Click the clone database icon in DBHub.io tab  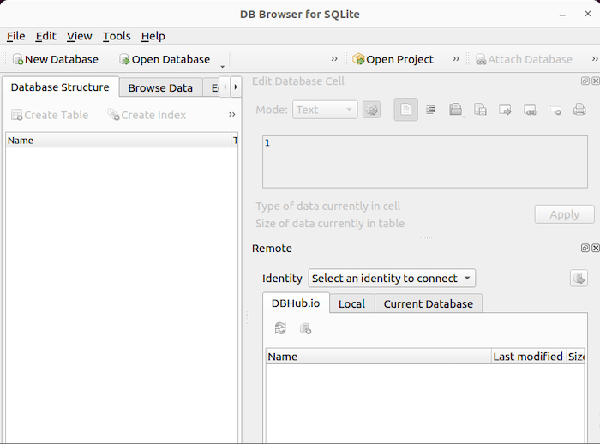(x=305, y=328)
